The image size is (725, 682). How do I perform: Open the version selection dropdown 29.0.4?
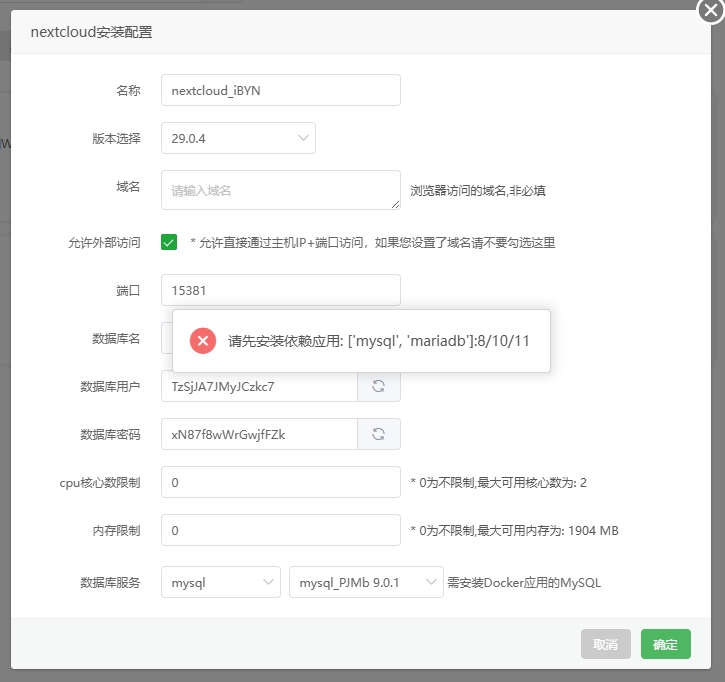[x=238, y=138]
